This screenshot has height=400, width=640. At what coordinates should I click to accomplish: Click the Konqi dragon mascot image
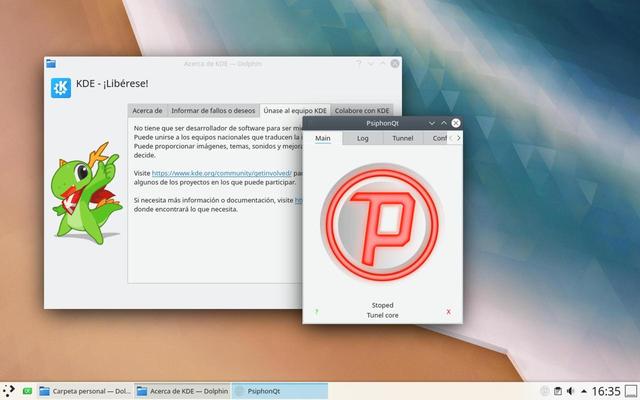87,193
